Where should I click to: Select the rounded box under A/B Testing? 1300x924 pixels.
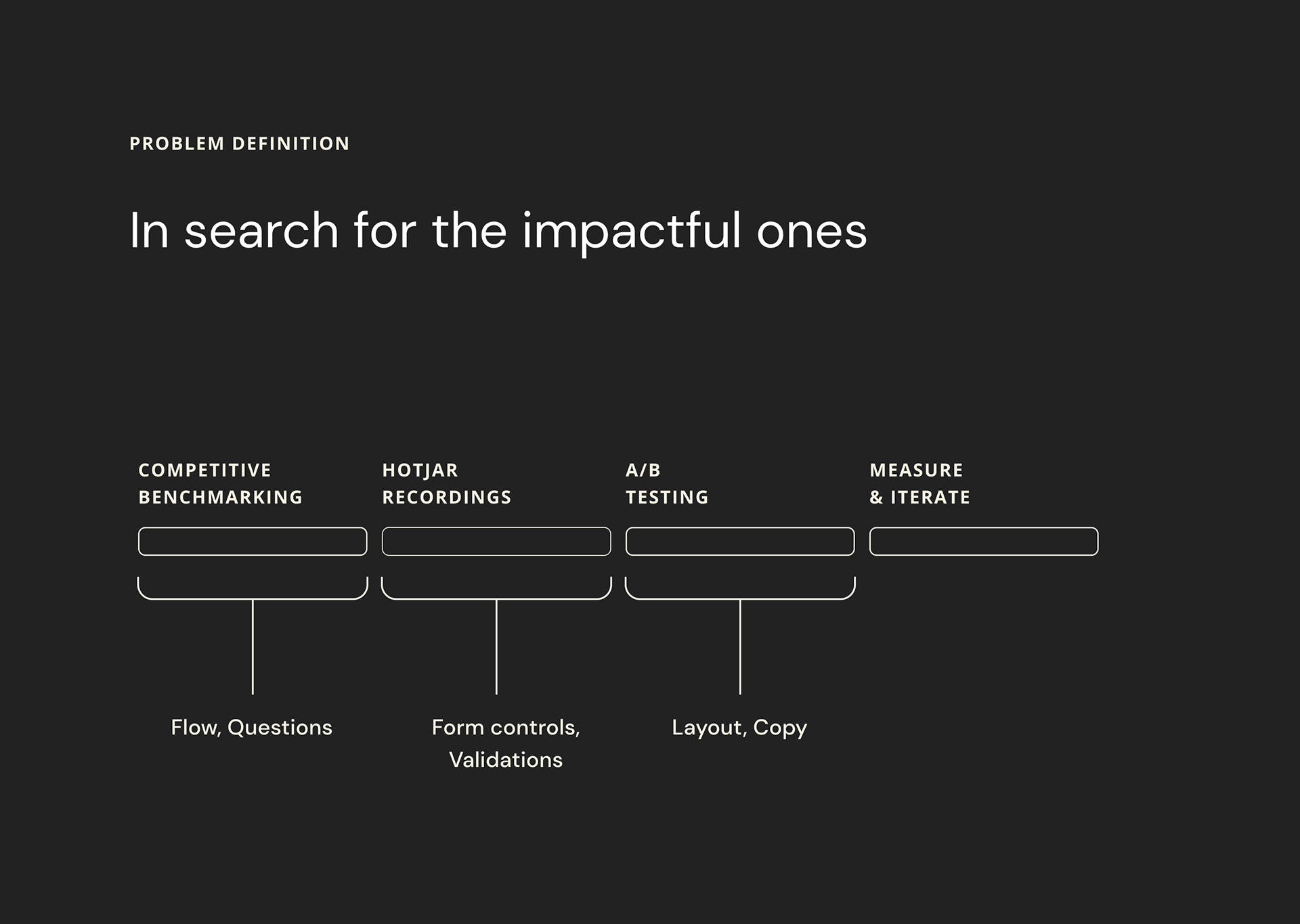tap(740, 542)
